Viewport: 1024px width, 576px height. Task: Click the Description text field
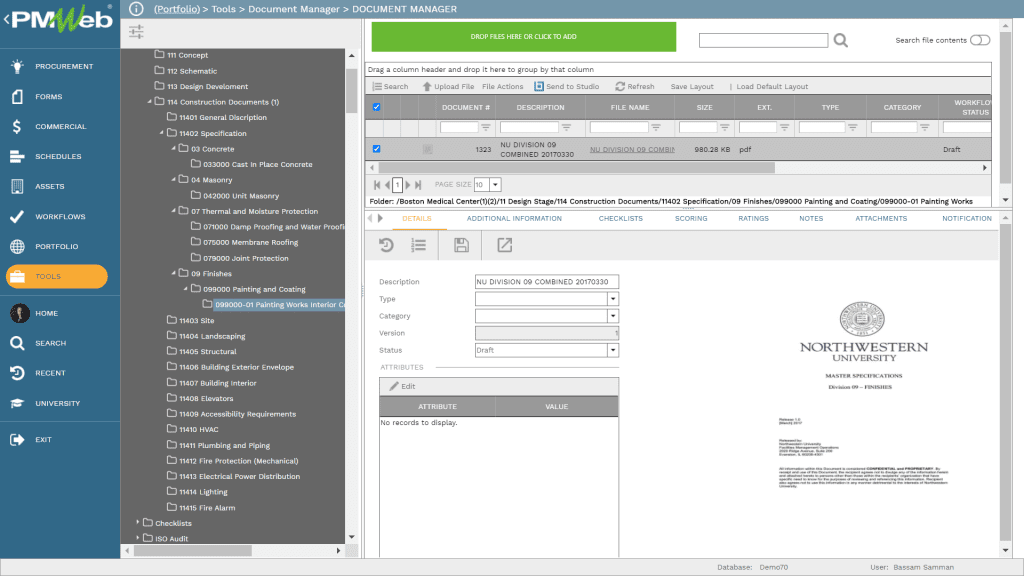point(547,281)
